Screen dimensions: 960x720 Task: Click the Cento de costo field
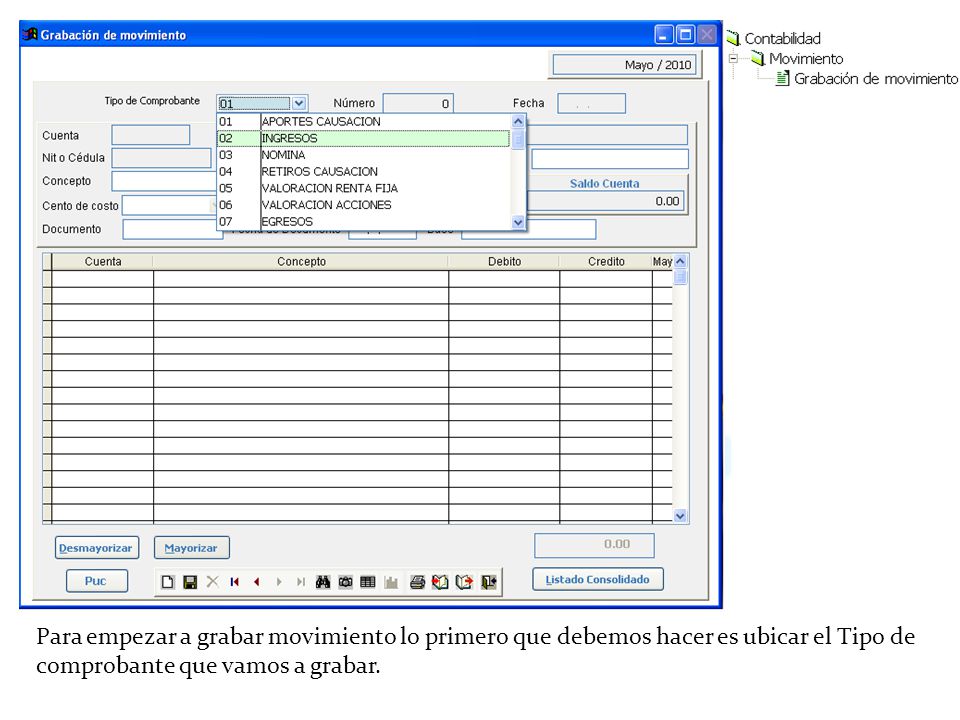[x=169, y=206]
